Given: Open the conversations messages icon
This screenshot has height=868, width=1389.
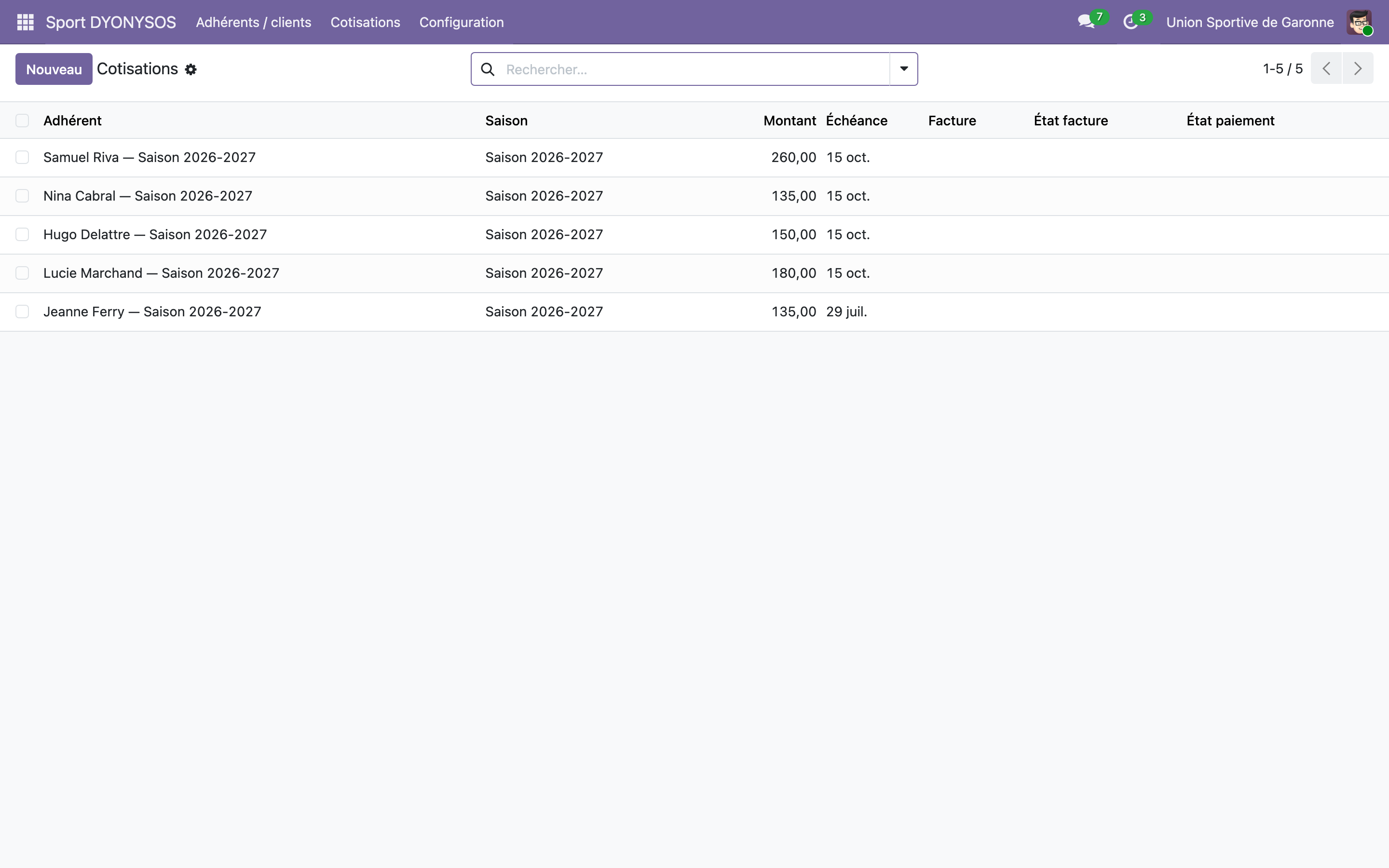Looking at the screenshot, I should [1086, 22].
